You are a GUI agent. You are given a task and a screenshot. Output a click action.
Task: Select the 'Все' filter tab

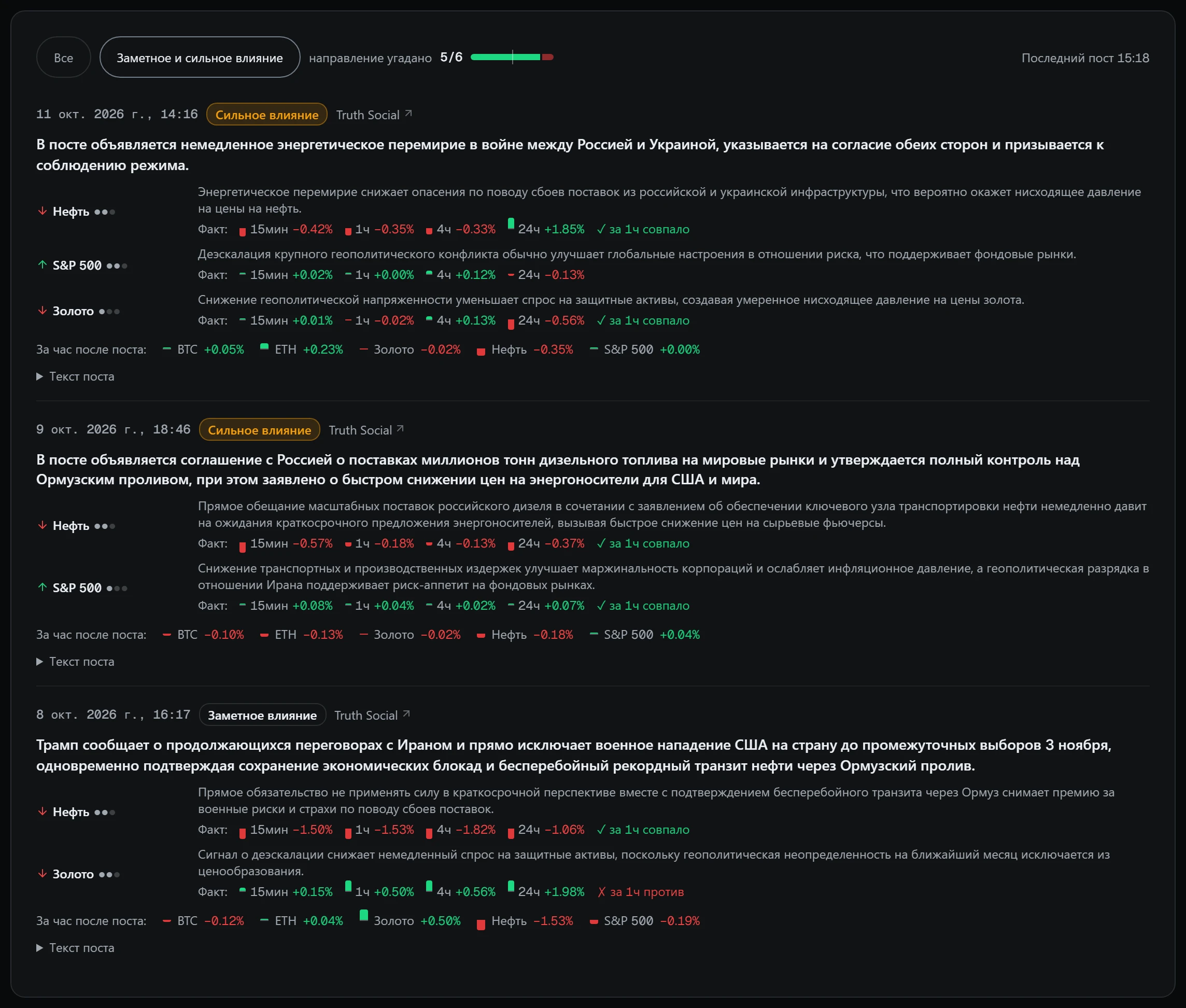(x=63, y=58)
